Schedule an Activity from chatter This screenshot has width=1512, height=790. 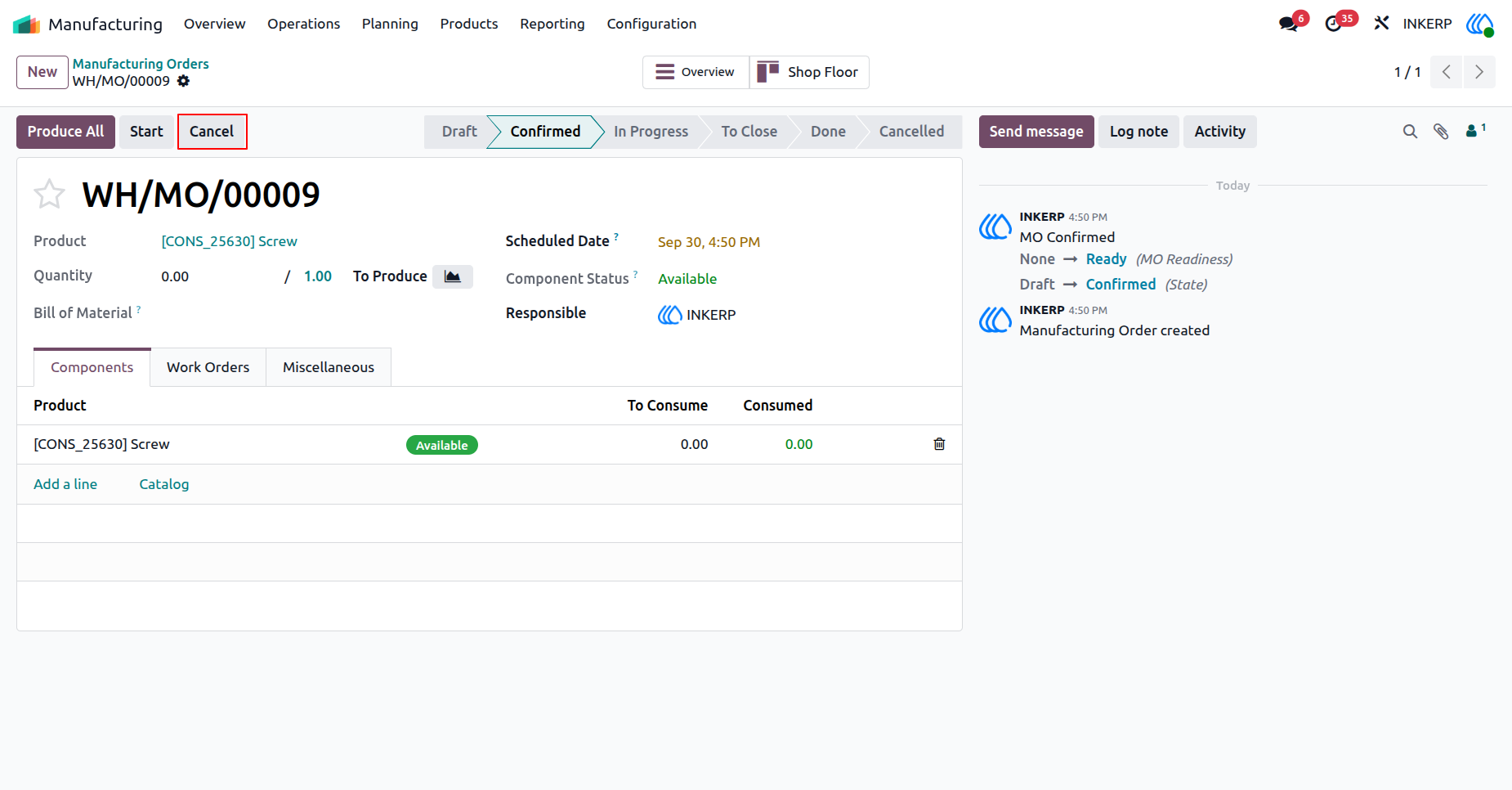(1219, 132)
